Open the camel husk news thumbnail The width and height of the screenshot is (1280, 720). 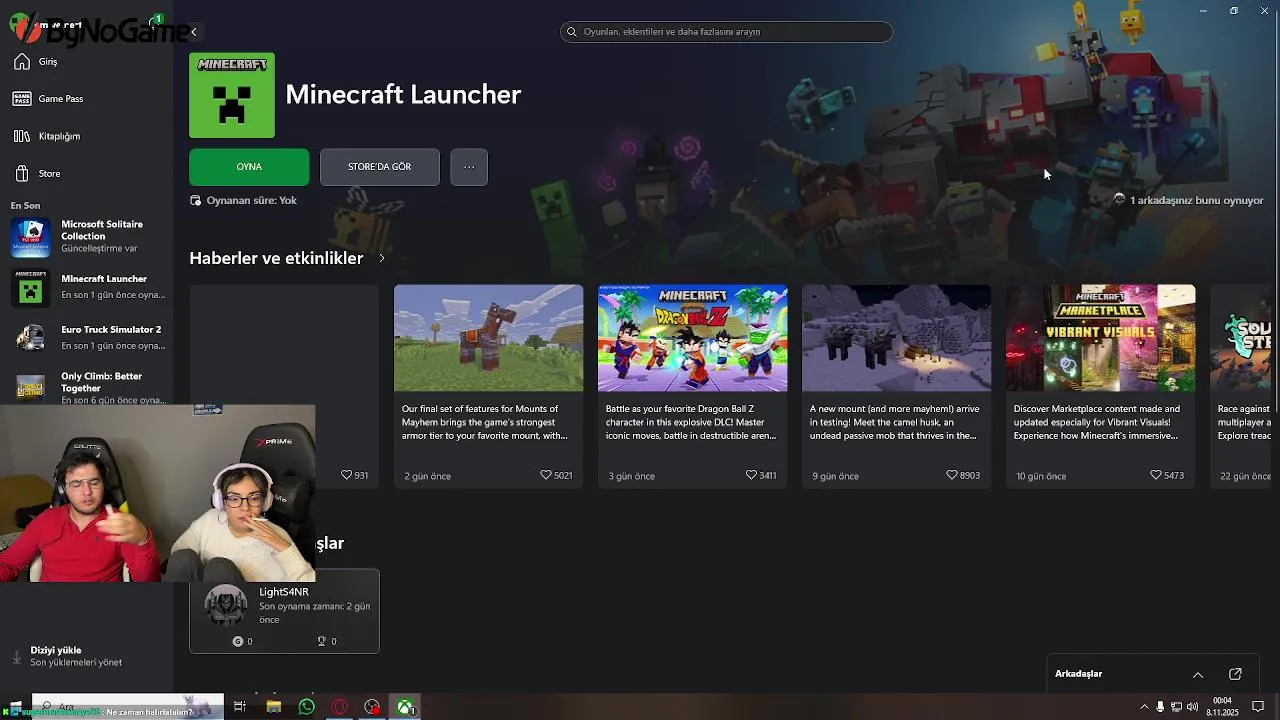point(896,338)
